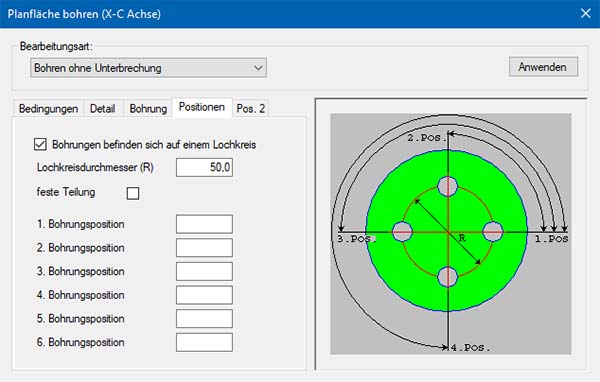Click the 5. Bohrungsposition field
Image resolution: width=600 pixels, height=382 pixels.
(x=204, y=318)
